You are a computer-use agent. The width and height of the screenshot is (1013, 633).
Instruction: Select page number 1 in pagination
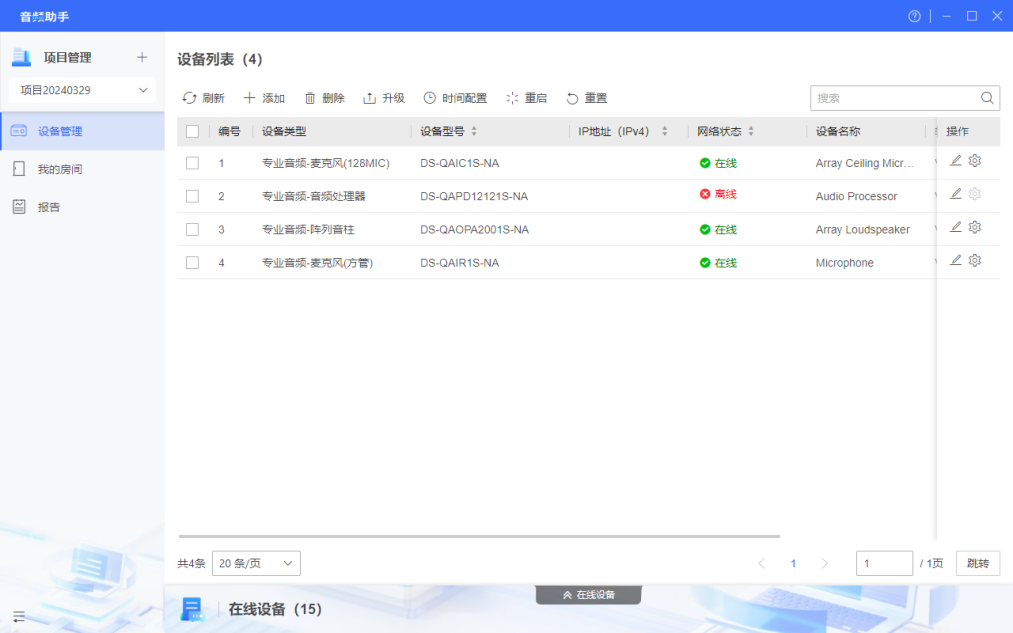coord(793,563)
